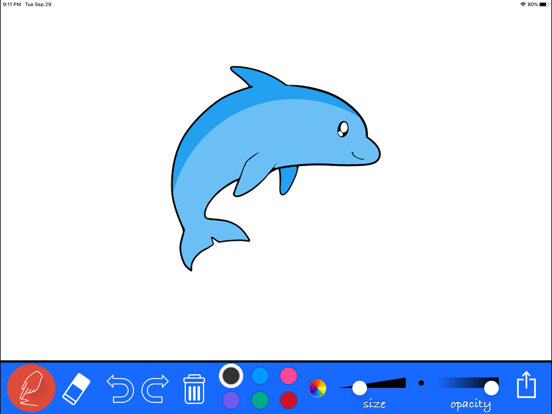Open the rainbow color wheel picker

point(318,388)
